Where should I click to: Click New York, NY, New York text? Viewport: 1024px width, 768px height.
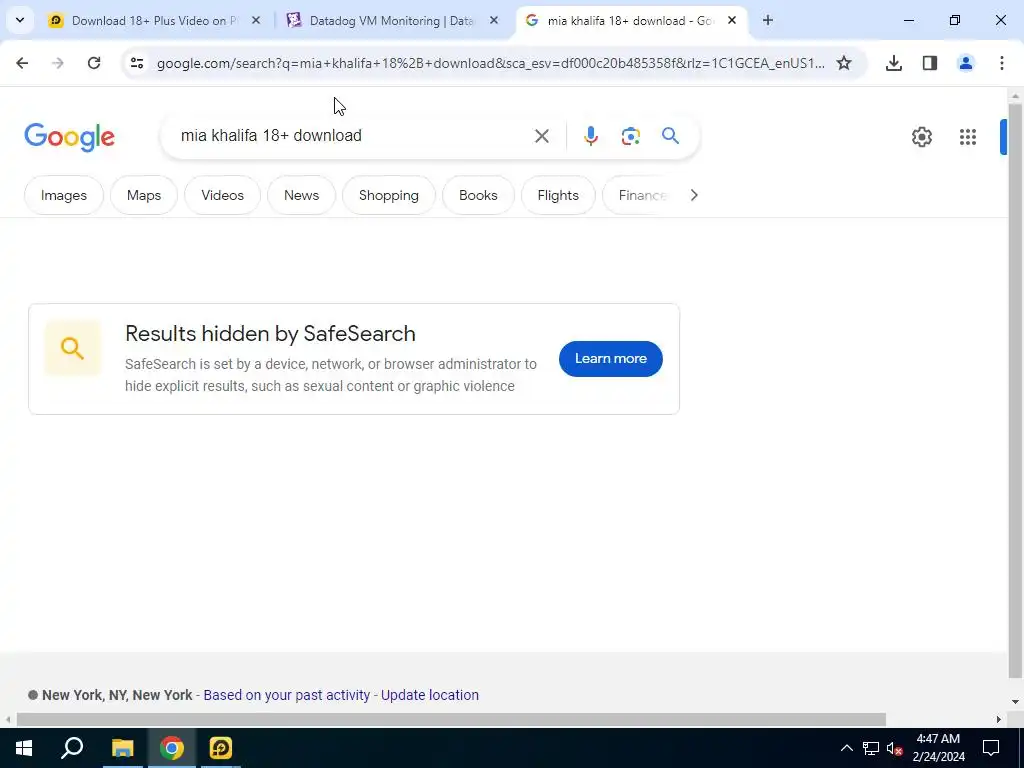[x=117, y=695]
